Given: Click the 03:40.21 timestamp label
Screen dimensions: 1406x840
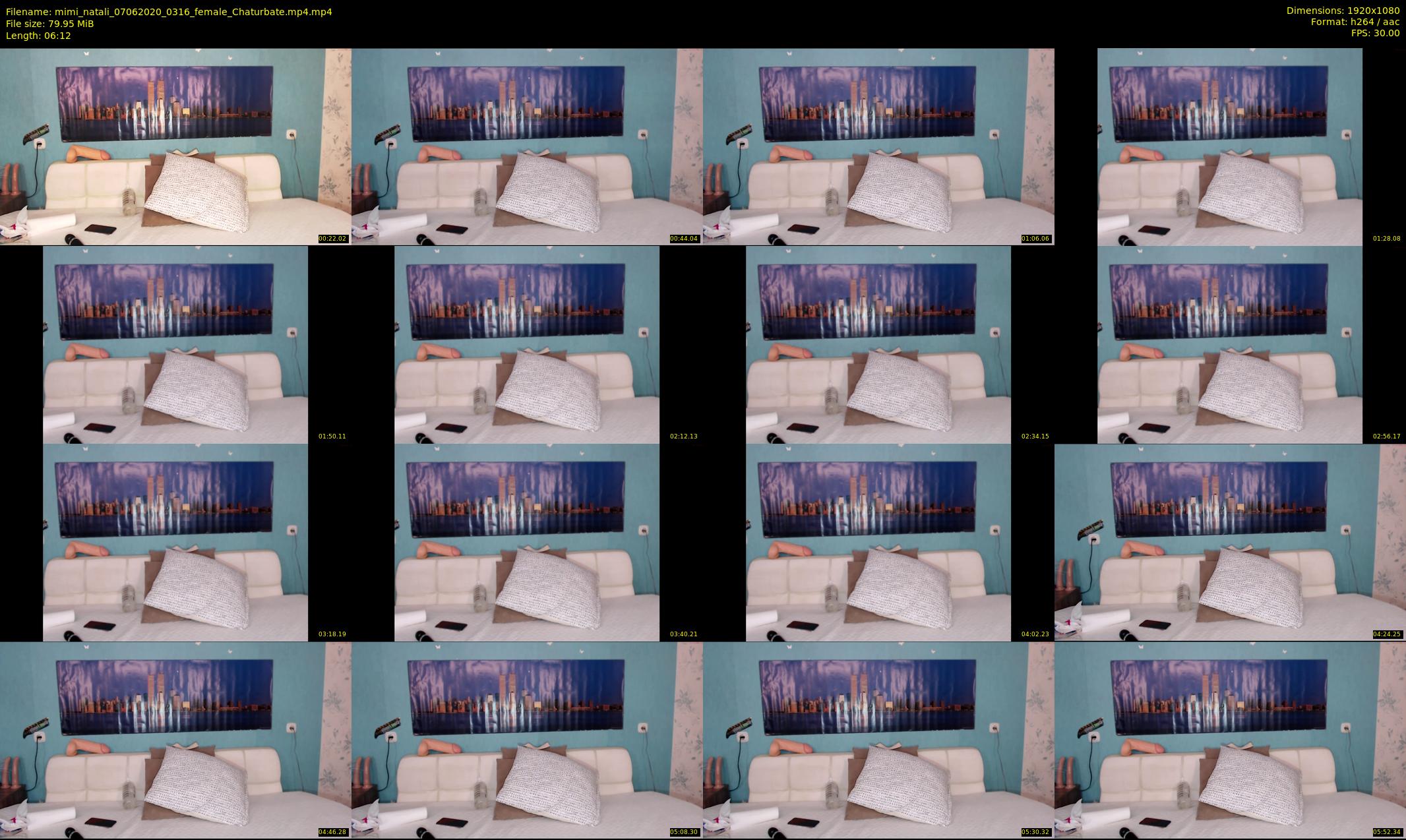Looking at the screenshot, I should [684, 634].
